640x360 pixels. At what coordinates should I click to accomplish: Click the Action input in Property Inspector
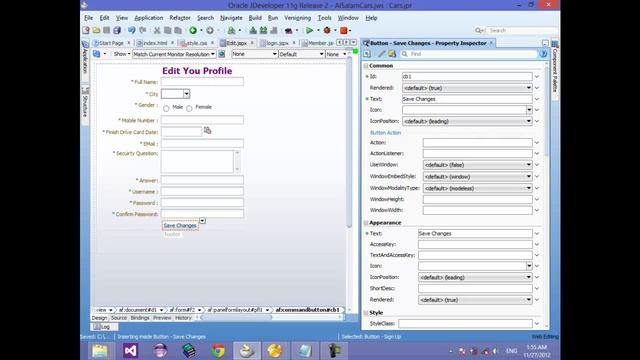478,142
